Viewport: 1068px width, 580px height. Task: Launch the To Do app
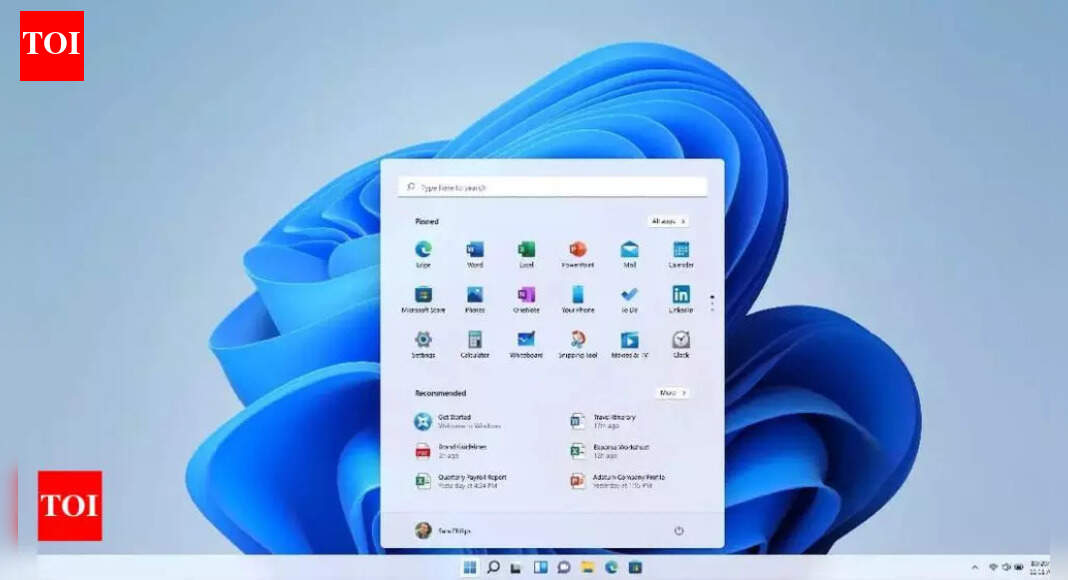(x=629, y=299)
